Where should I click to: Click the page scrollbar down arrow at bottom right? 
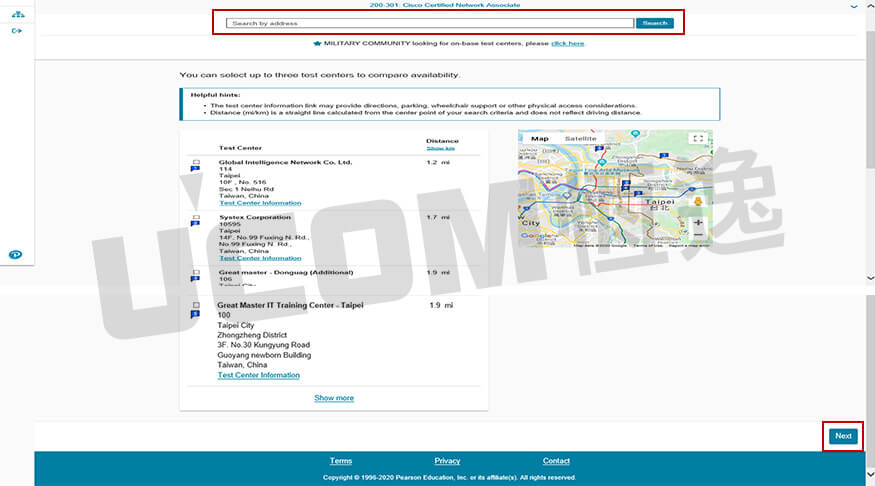coord(870,474)
